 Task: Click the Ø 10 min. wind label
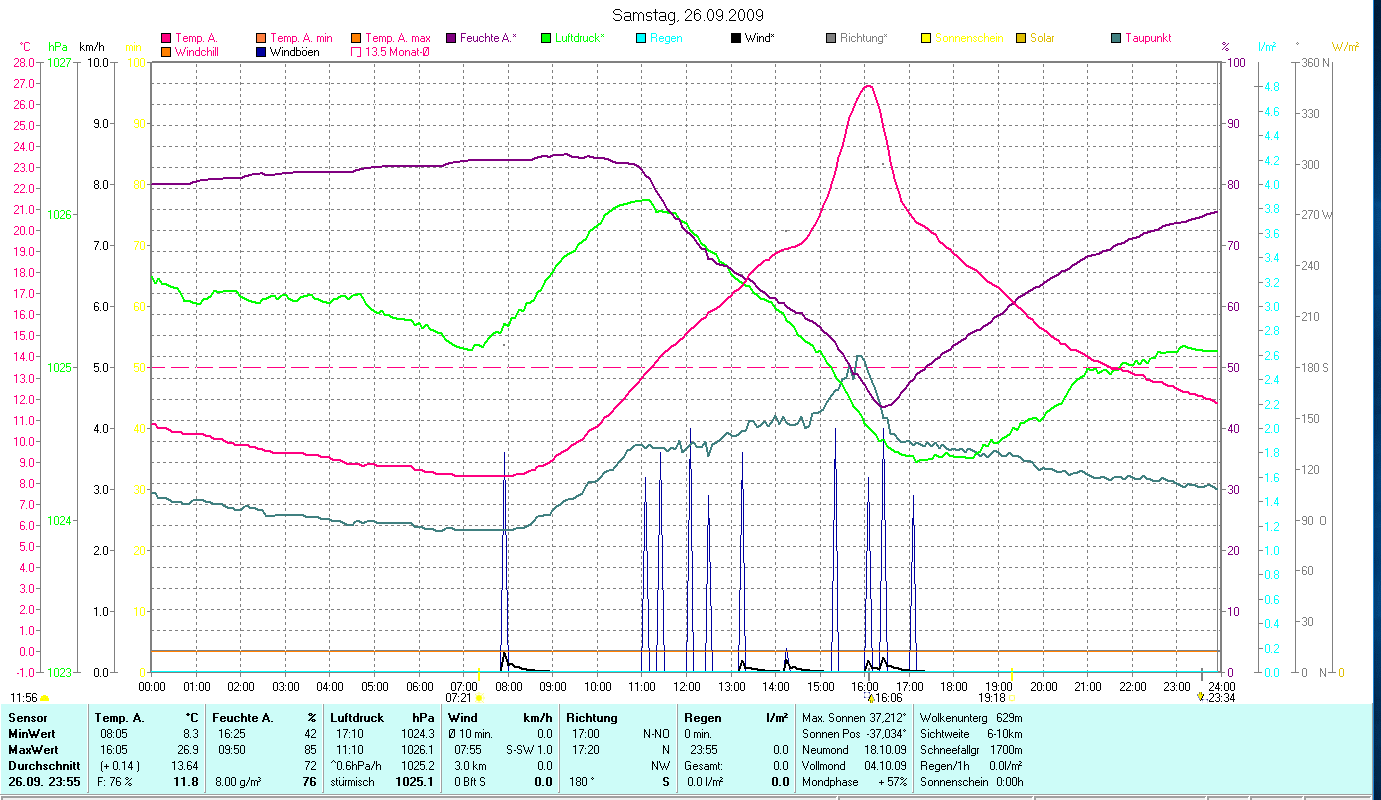471,734
